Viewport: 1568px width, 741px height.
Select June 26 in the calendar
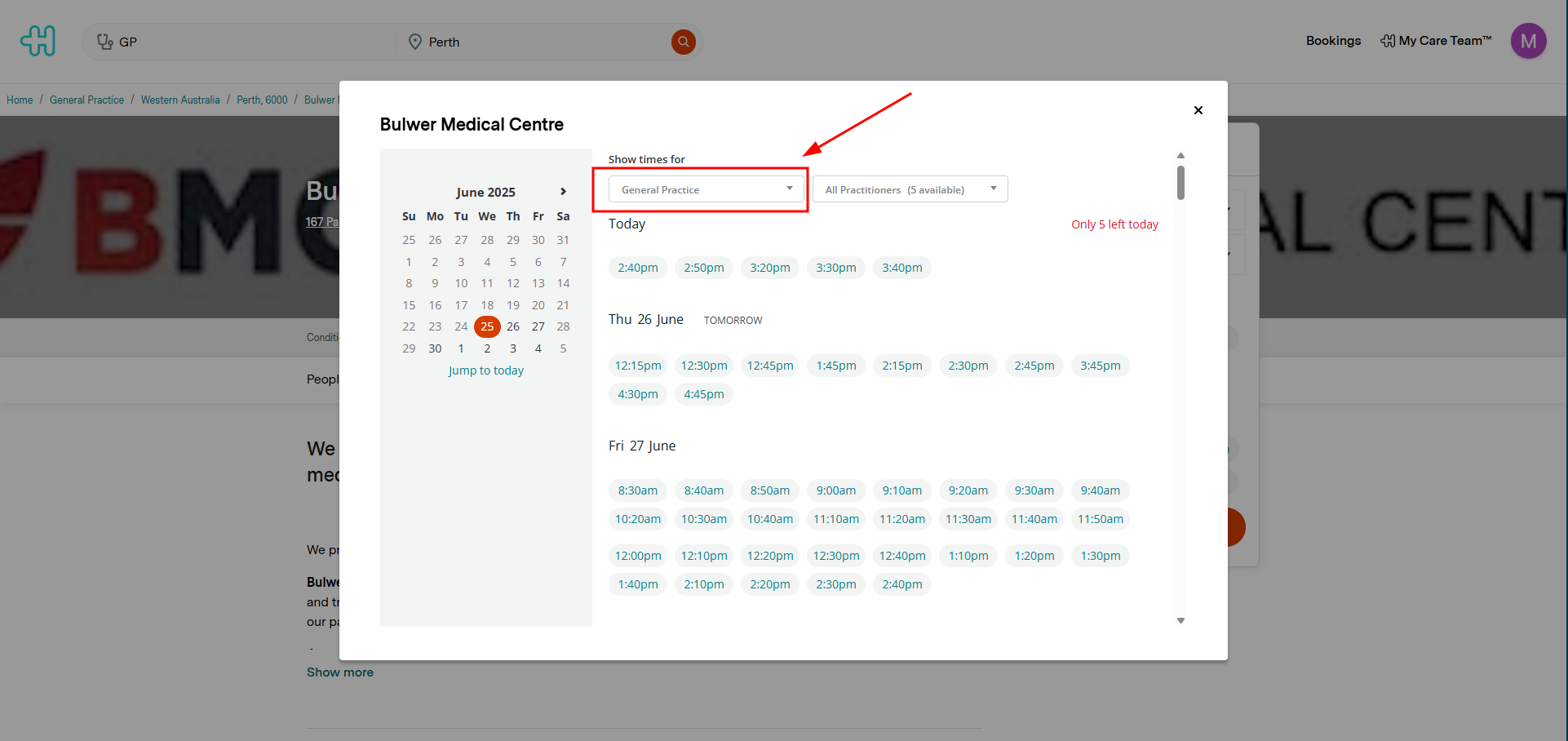tap(512, 326)
